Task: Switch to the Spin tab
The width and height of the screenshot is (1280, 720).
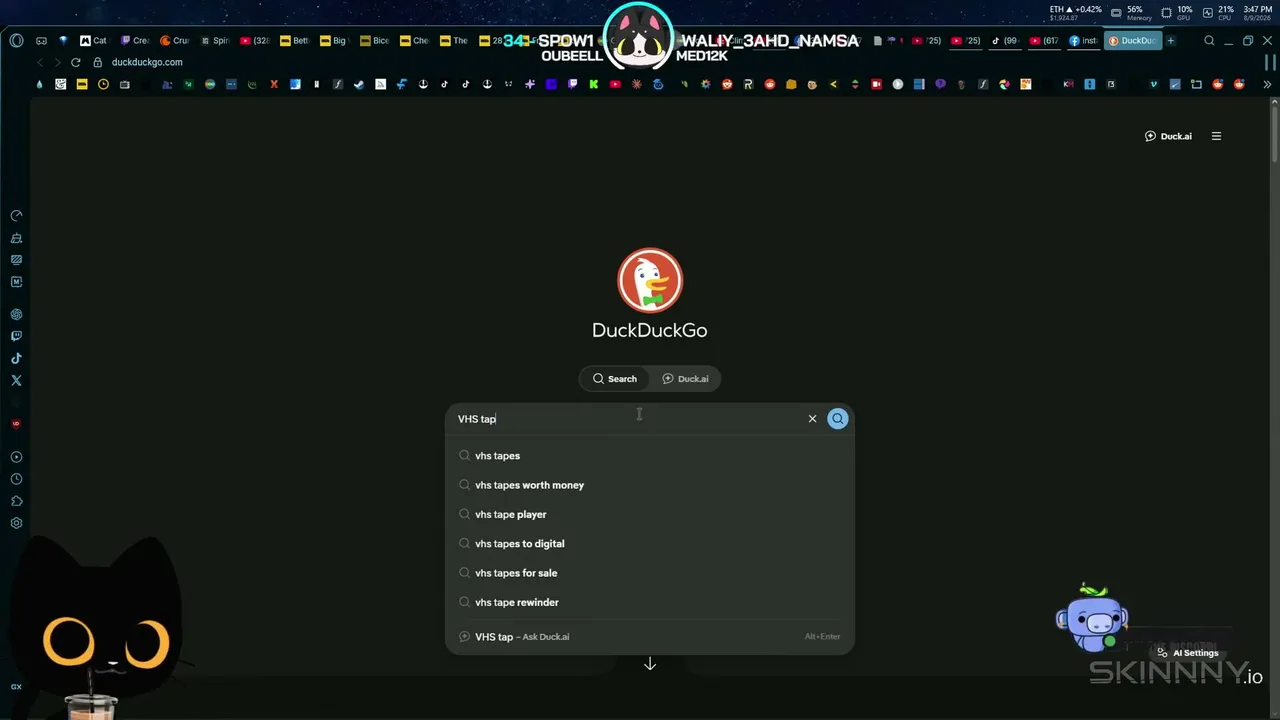Action: point(214,41)
